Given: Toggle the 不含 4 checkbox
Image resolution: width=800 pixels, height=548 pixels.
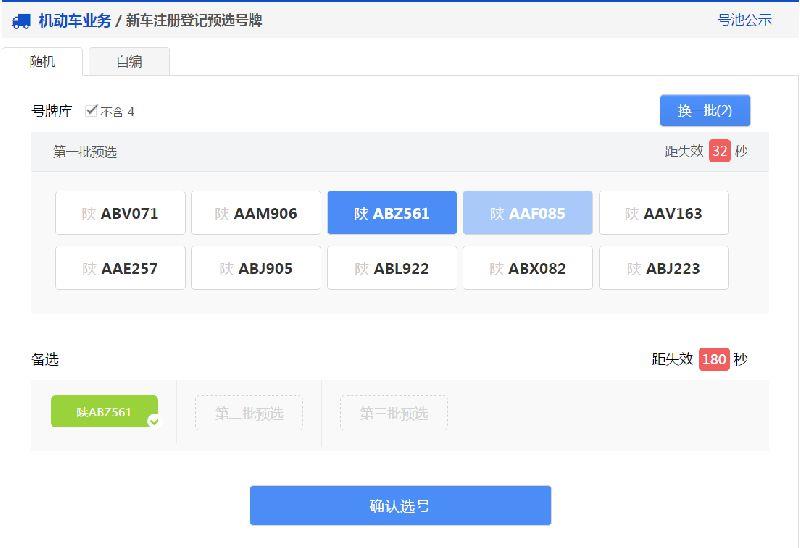Looking at the screenshot, I should click(x=91, y=111).
